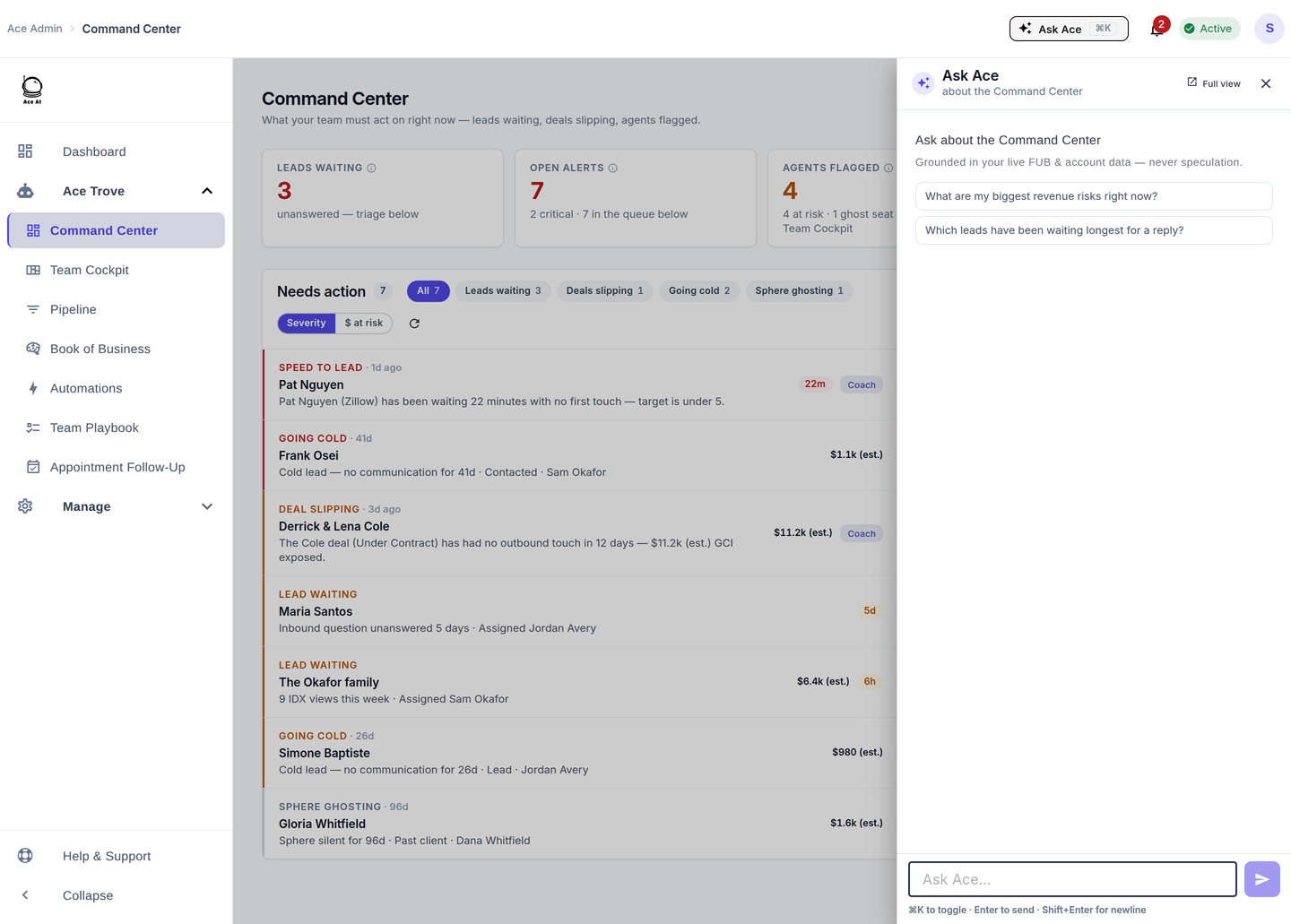This screenshot has width=1291, height=924.
Task: Open Ask Ace in Full view
Action: click(1214, 83)
